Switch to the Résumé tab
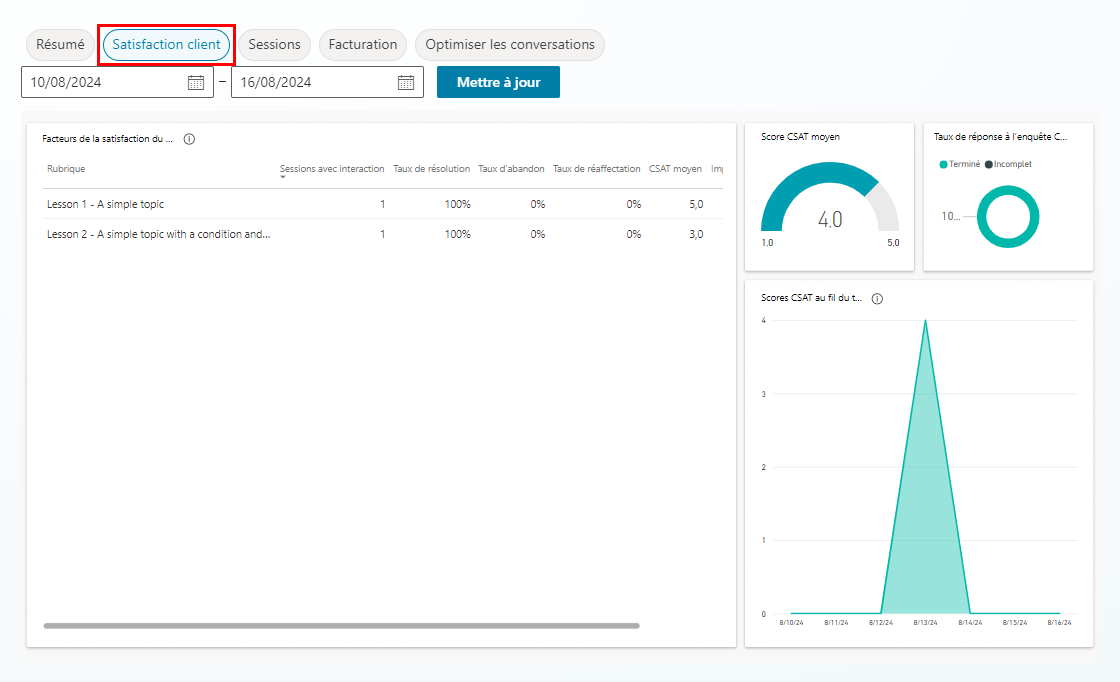This screenshot has width=1120, height=682. (x=60, y=44)
